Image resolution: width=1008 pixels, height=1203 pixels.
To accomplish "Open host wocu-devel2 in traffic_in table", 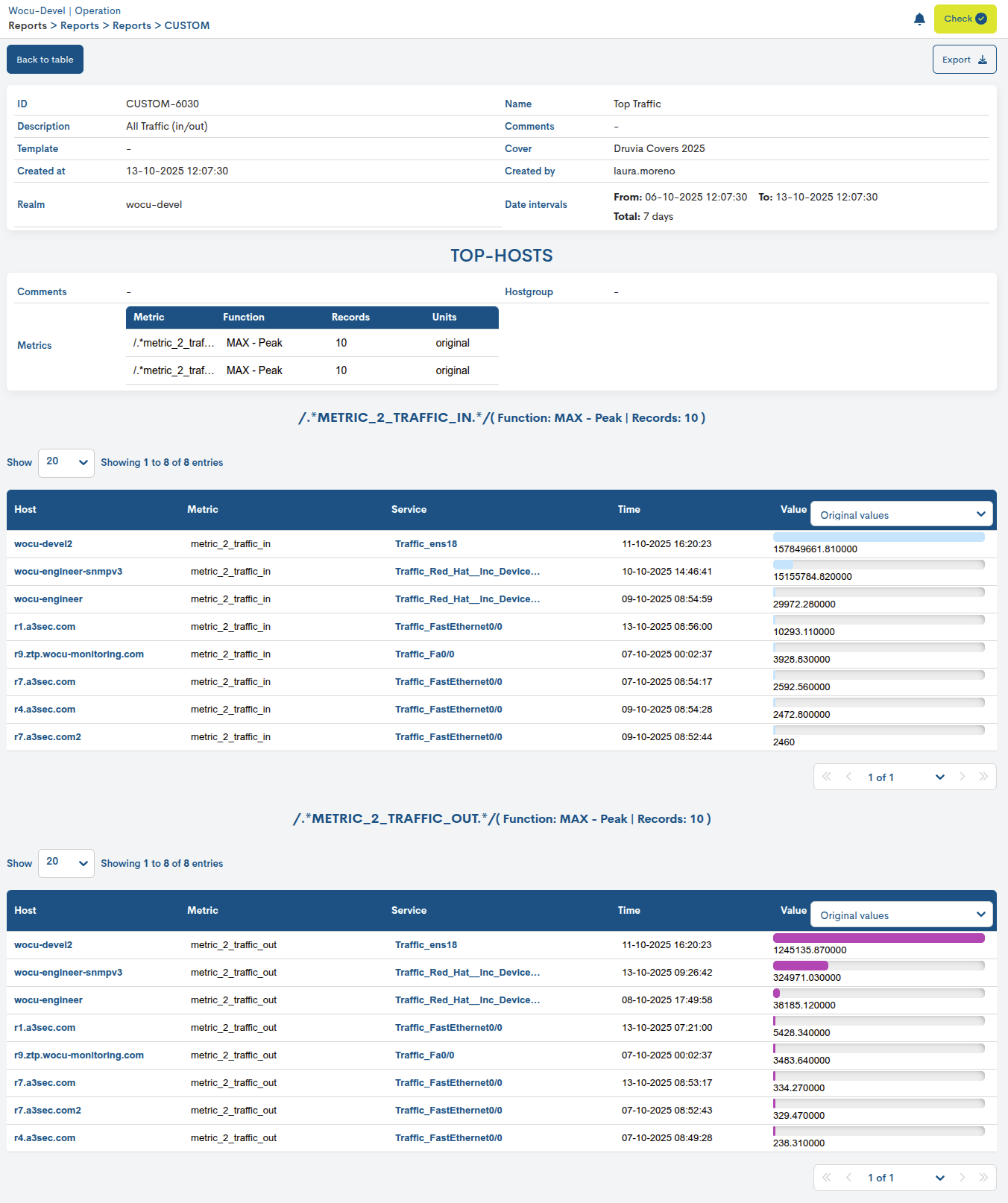I will 43,544.
